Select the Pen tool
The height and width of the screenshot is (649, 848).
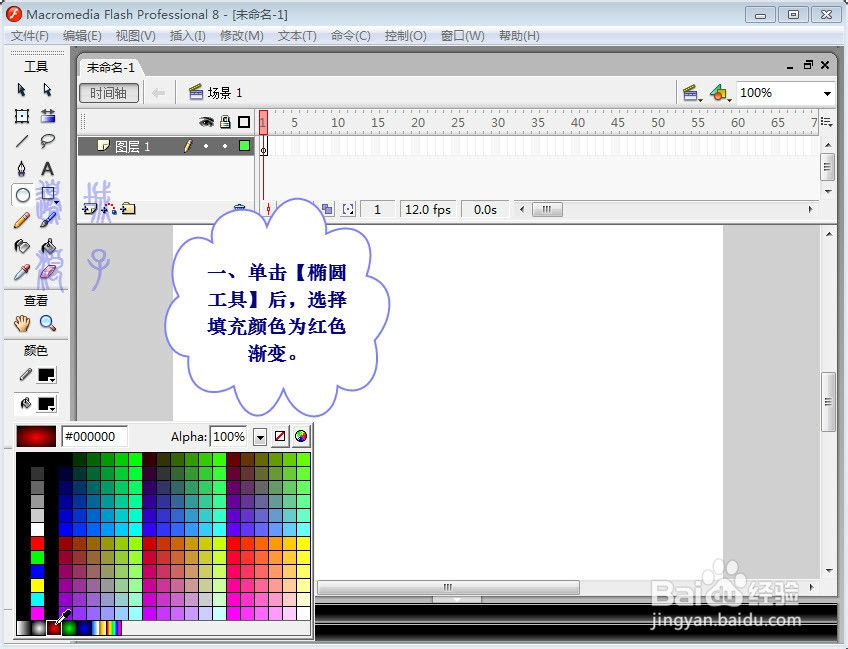22,169
